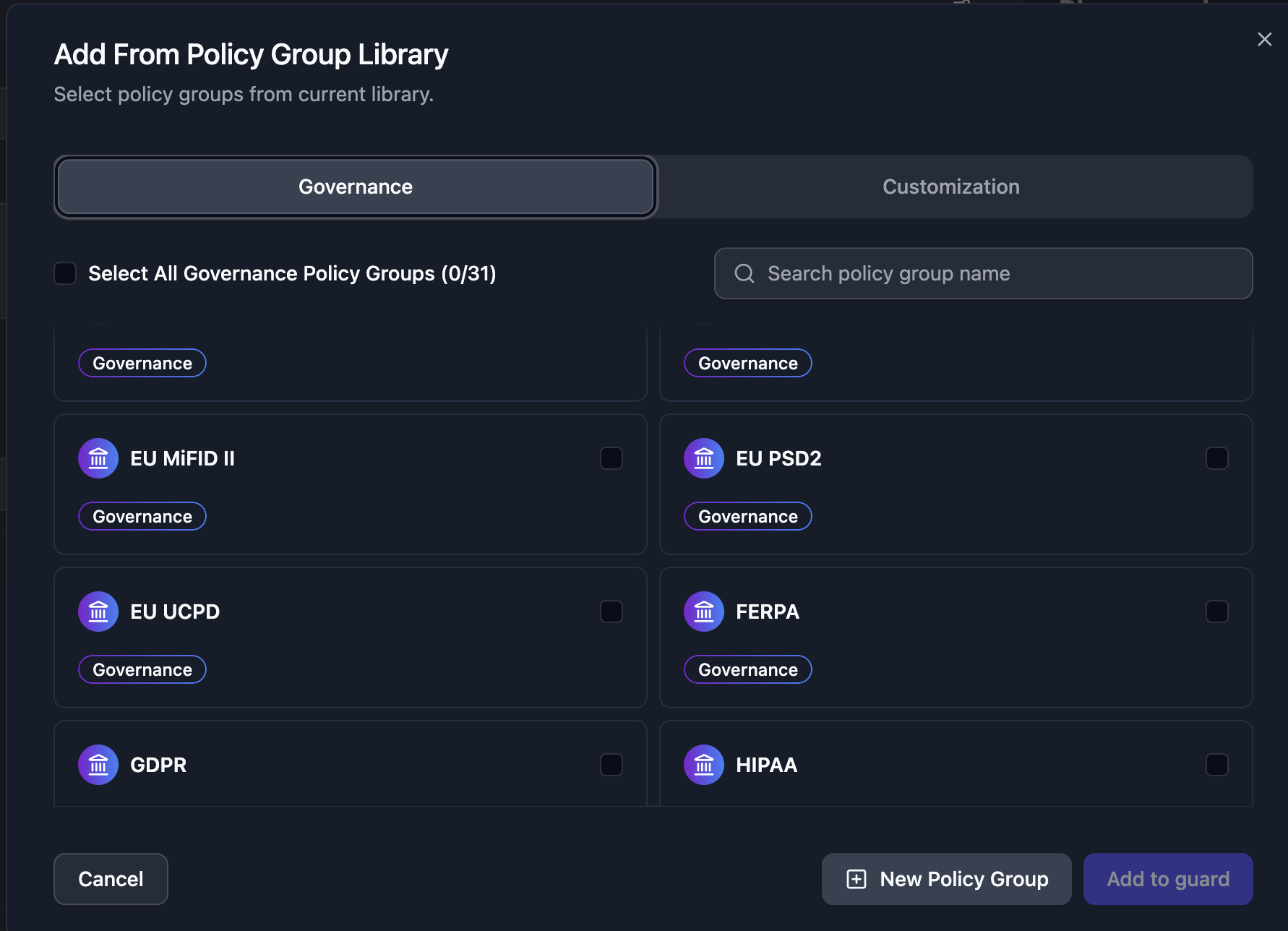Click the FERPA bank icon

[704, 612]
